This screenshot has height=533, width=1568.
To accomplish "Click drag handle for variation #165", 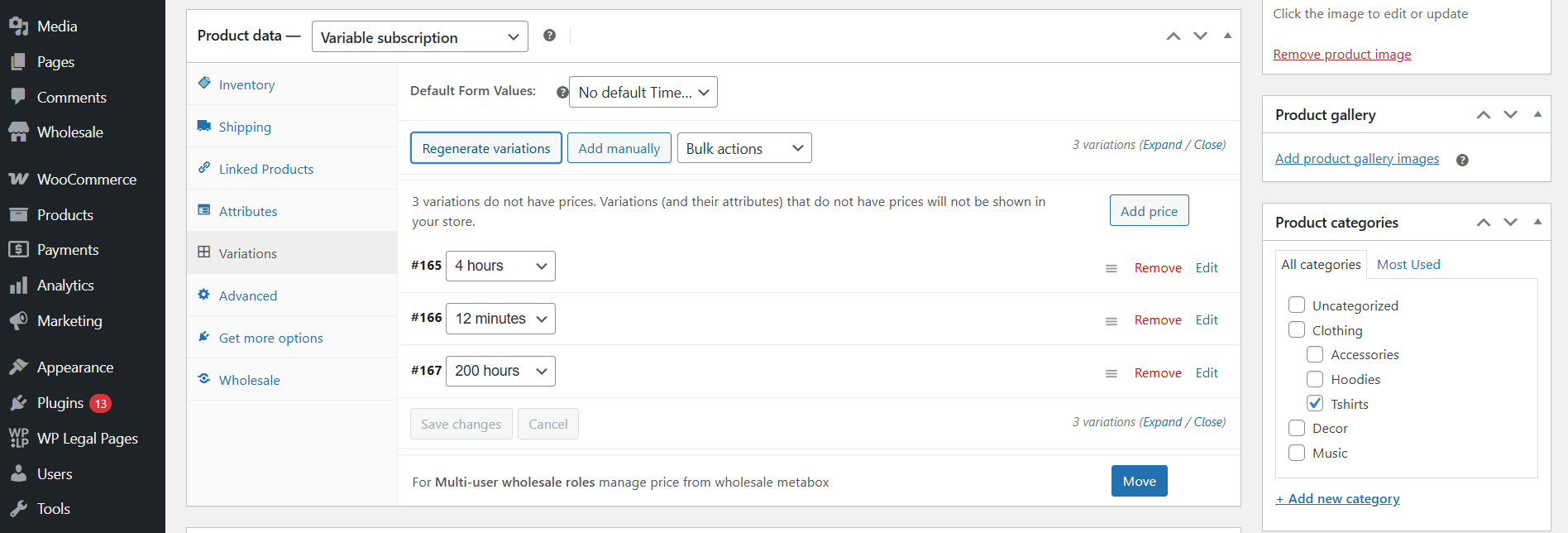I will [1111, 269].
